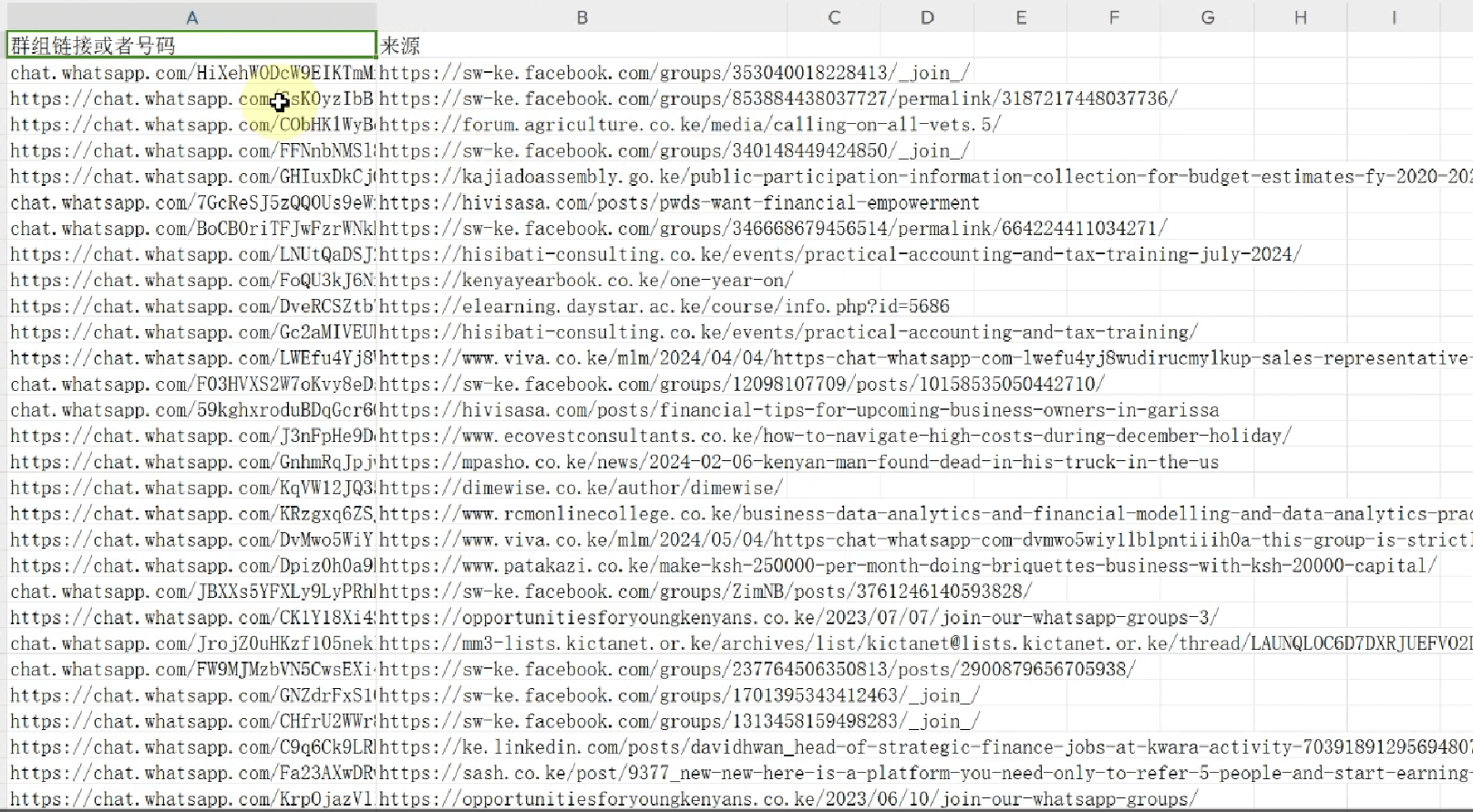Click cell with WhatsApp link FoQU3kJ6N

[191, 280]
